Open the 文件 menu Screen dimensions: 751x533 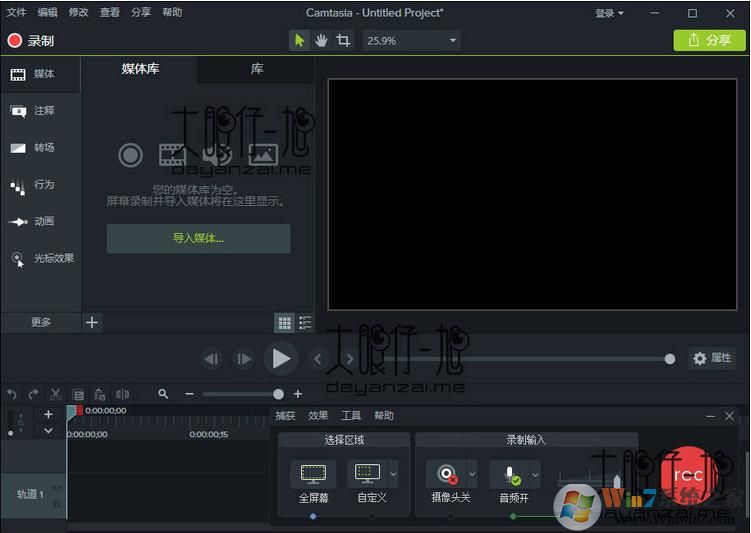16,13
